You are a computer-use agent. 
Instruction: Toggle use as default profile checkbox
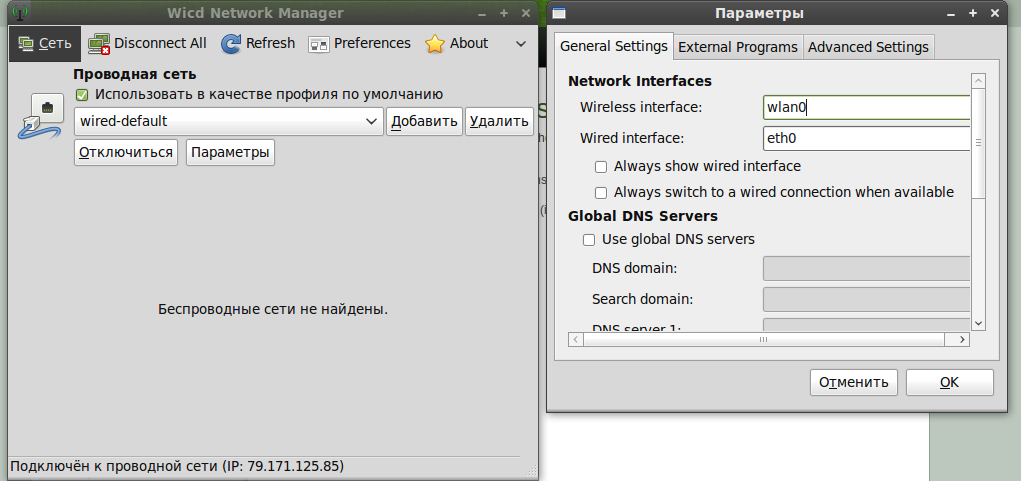click(x=81, y=95)
